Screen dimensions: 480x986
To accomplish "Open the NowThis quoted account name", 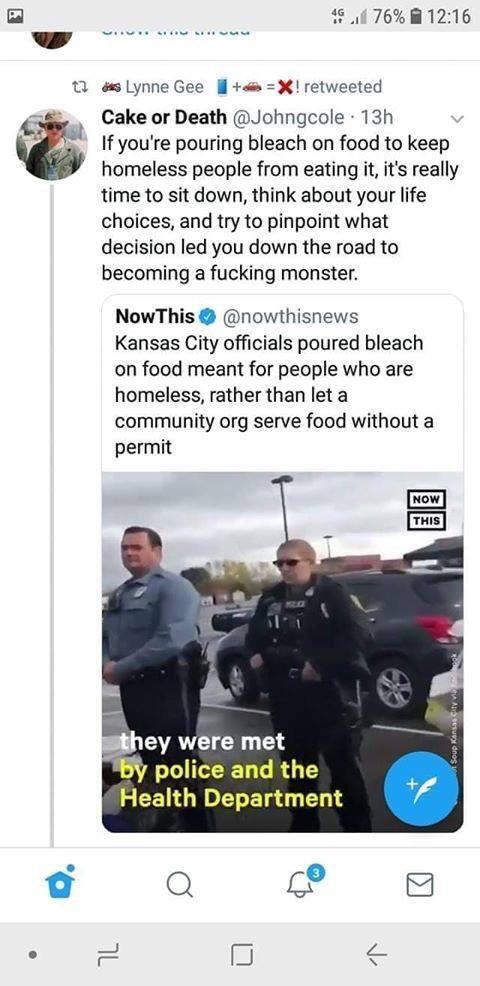I will tap(155, 316).
